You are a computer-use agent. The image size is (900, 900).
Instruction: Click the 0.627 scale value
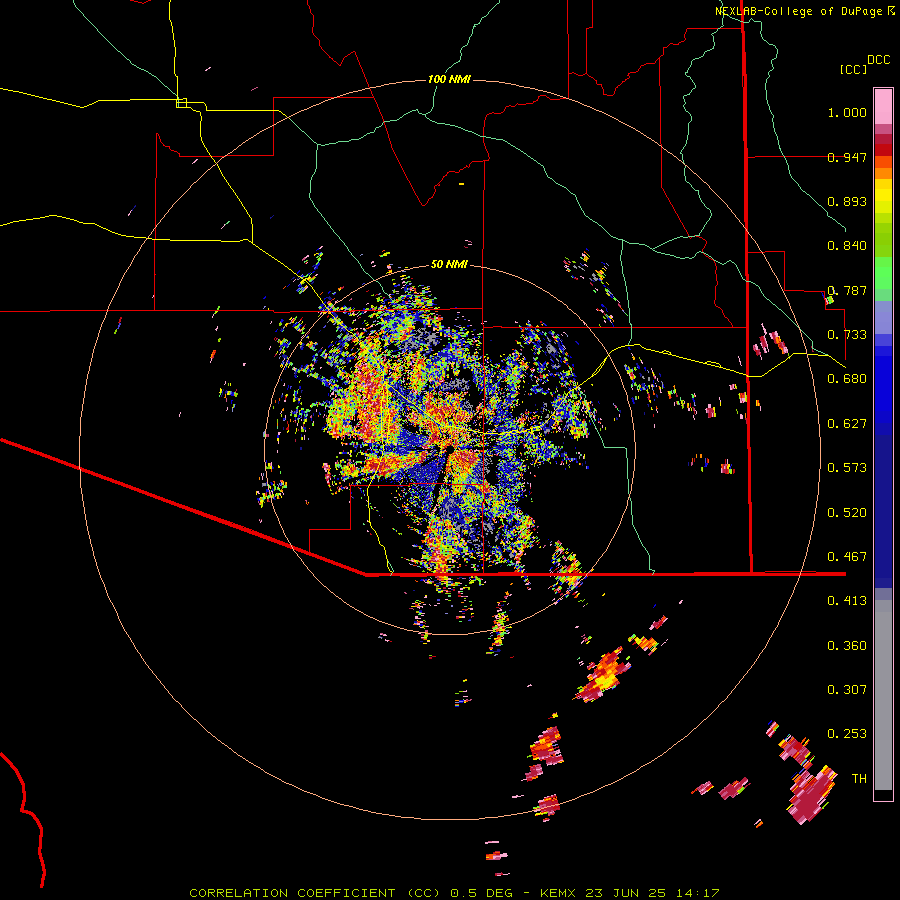[x=847, y=424]
